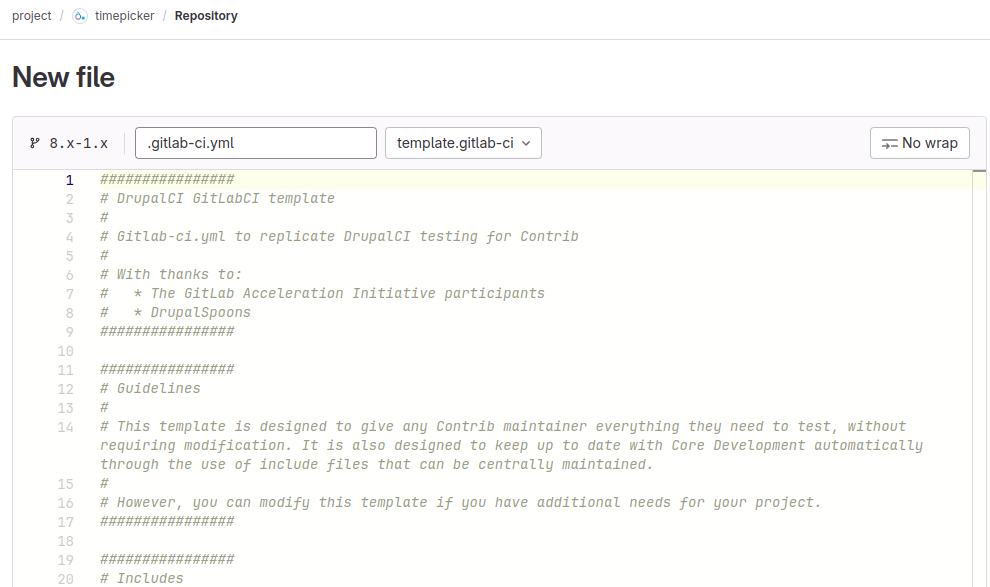Open the project breadcrumb link
This screenshot has width=990, height=587.
[32, 16]
